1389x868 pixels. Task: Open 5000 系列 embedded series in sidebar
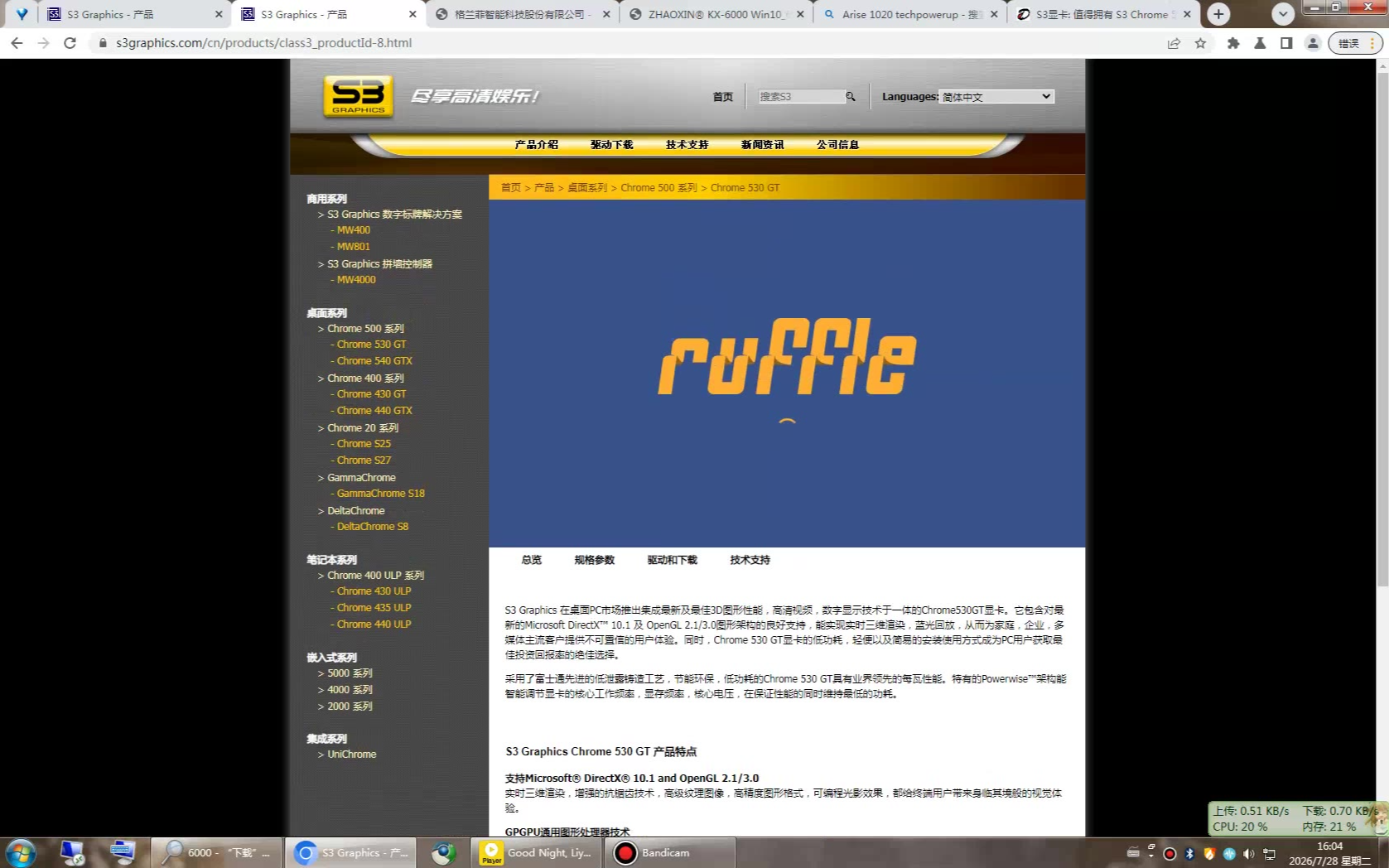click(350, 673)
